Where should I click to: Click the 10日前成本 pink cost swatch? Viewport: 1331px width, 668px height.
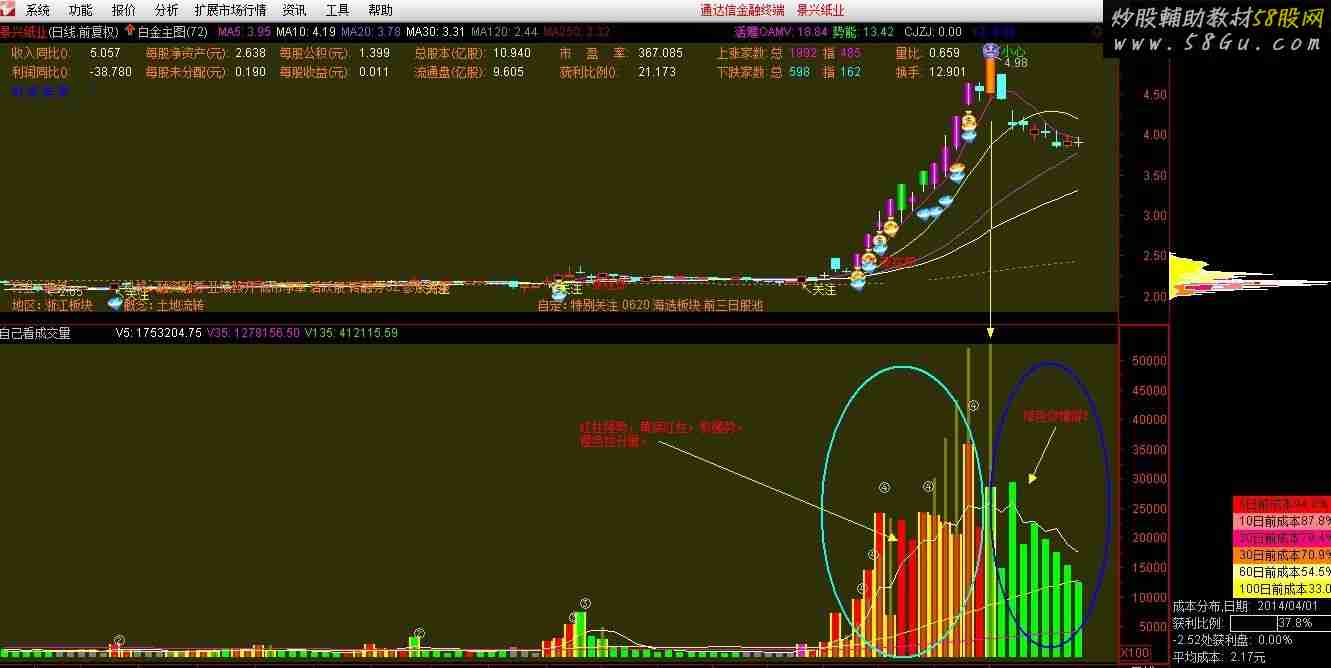(1280, 521)
